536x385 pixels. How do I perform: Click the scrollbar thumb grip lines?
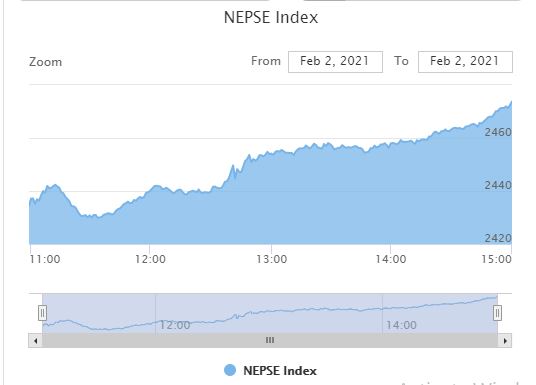[270, 340]
